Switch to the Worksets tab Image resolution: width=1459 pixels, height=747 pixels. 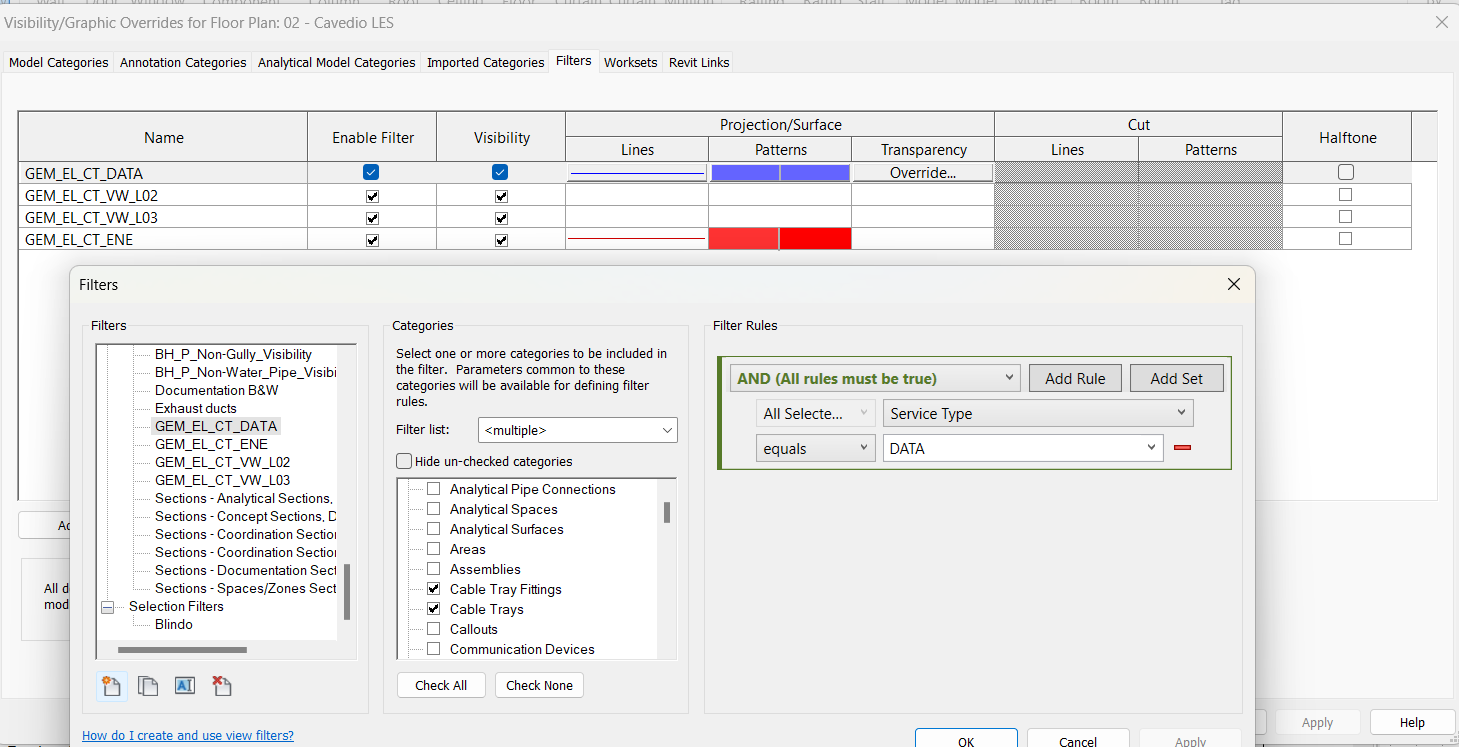630,61
